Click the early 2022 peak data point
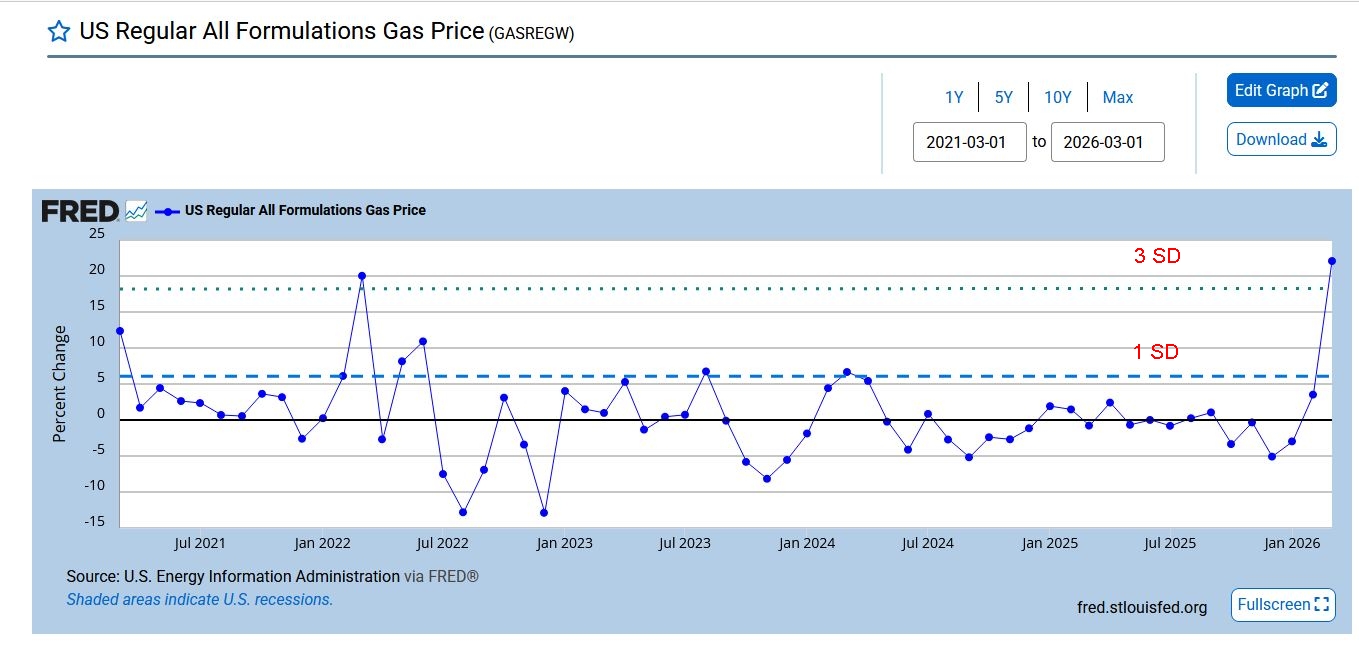 (362, 276)
